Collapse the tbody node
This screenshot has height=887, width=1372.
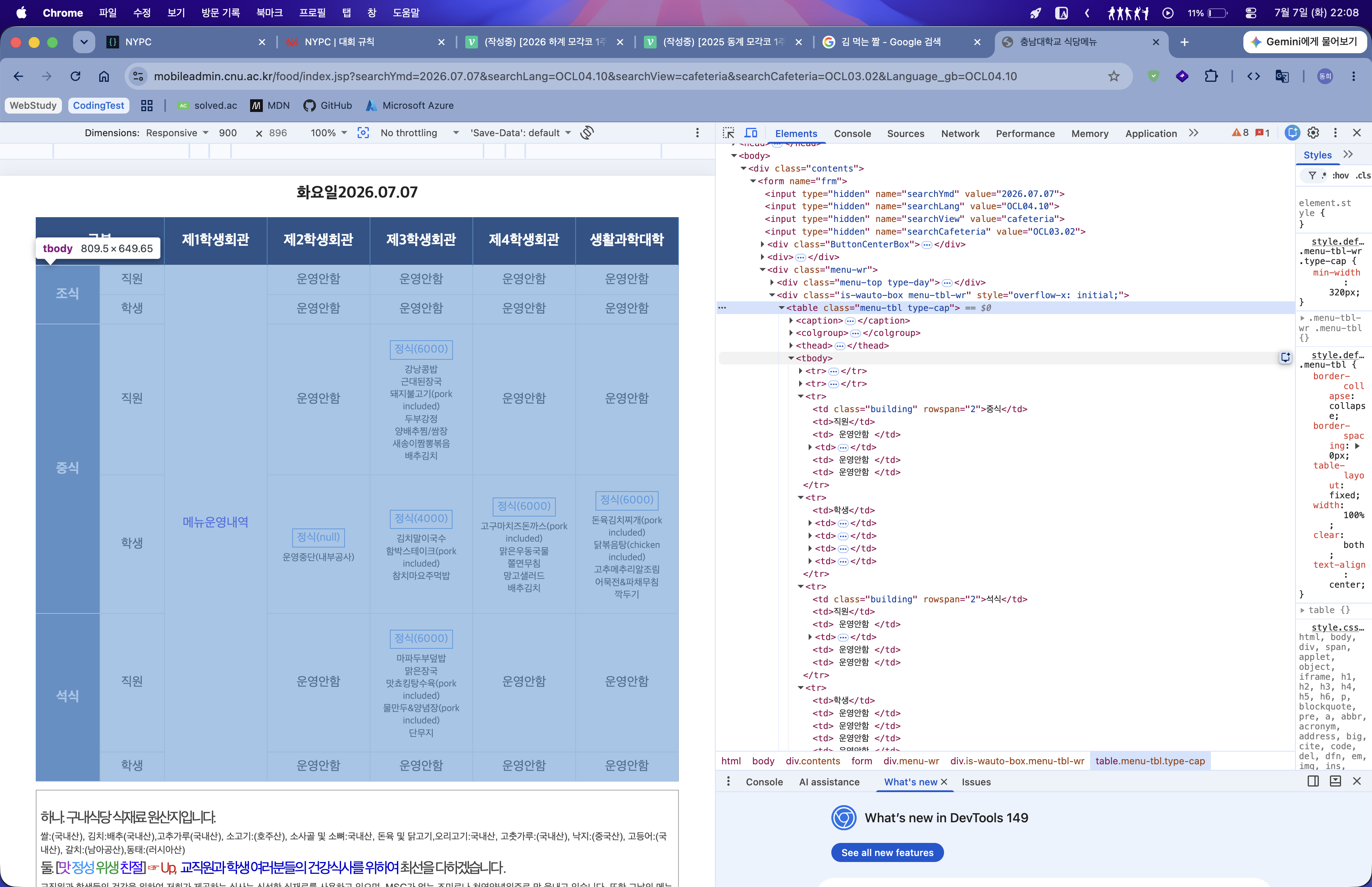coord(791,358)
